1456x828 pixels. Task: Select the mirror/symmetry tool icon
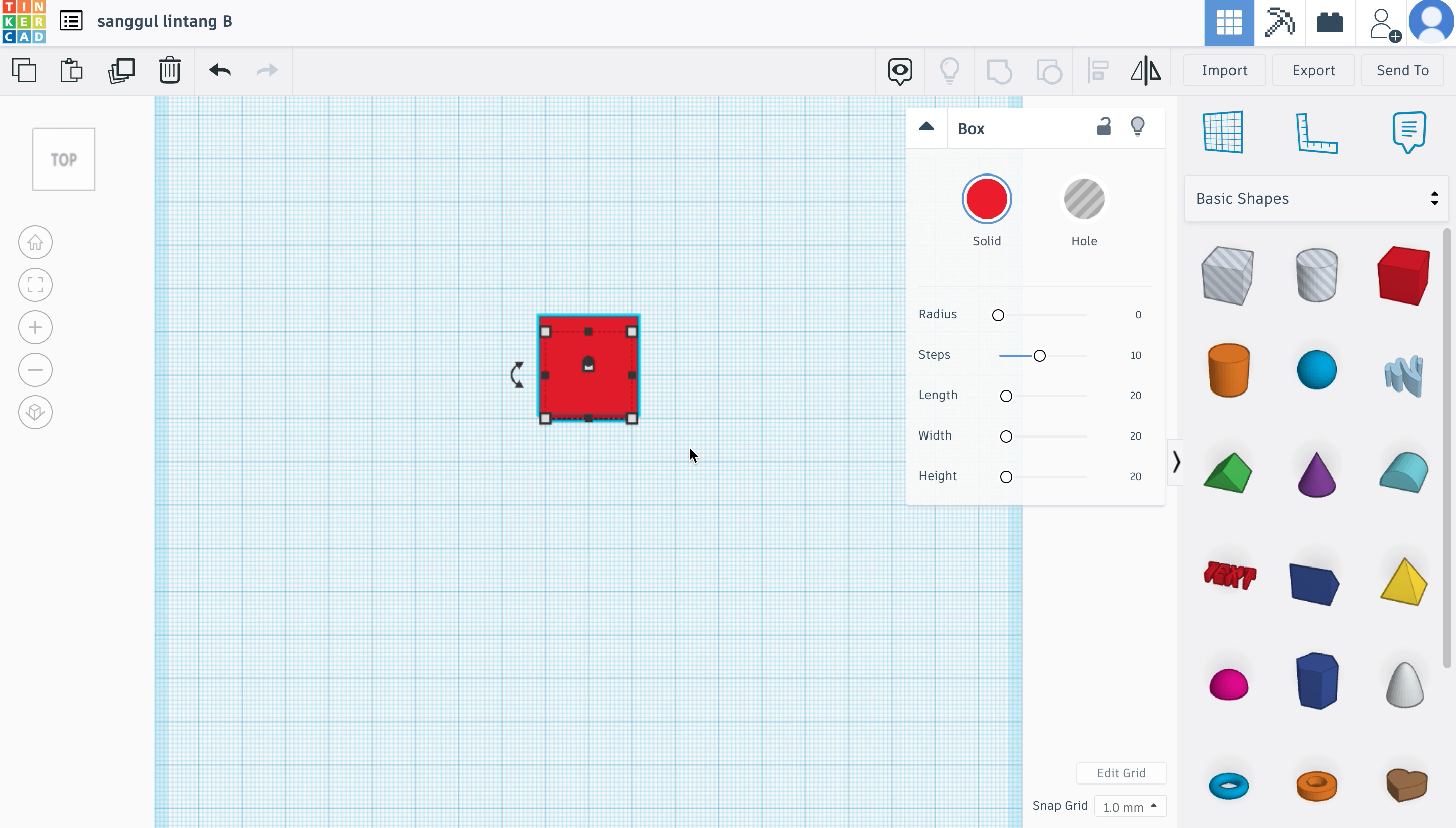click(1146, 70)
